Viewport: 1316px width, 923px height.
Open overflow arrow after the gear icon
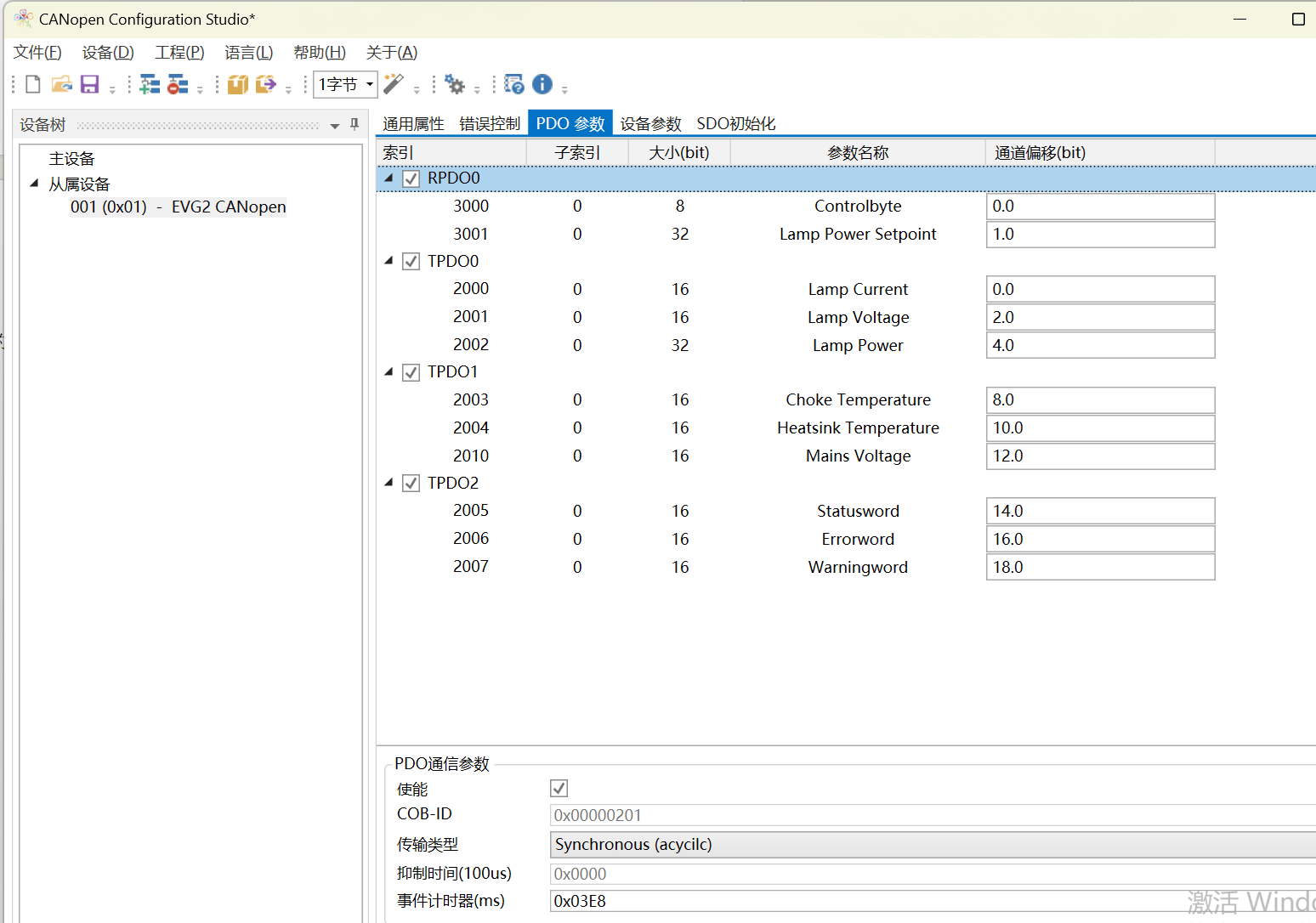(x=477, y=89)
